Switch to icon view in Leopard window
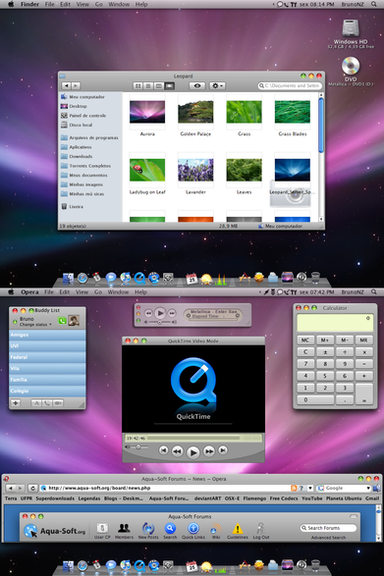Screen dimensions: 384x576 point(138,86)
